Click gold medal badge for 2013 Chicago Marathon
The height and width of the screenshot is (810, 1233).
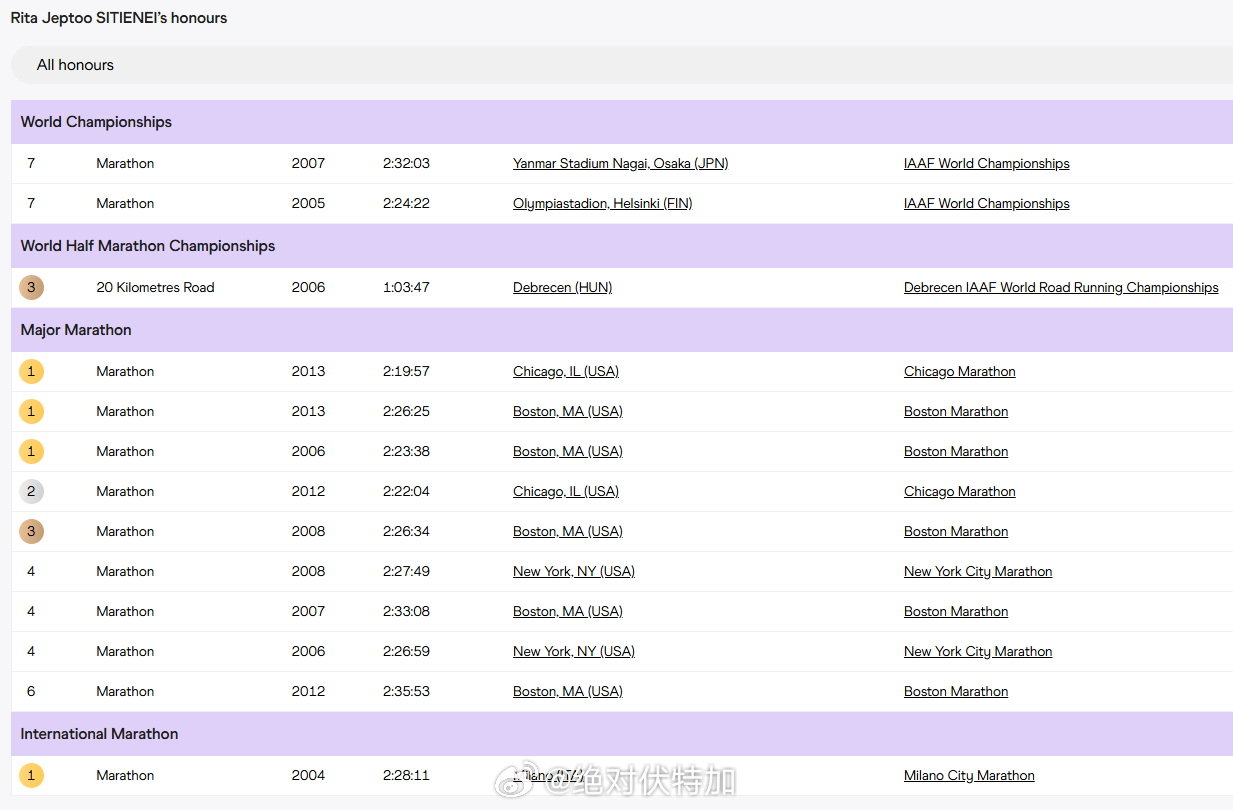(31, 372)
